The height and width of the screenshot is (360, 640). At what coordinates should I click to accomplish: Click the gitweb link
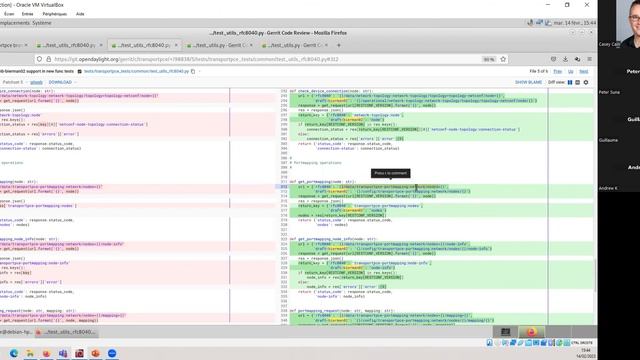(x=36, y=82)
